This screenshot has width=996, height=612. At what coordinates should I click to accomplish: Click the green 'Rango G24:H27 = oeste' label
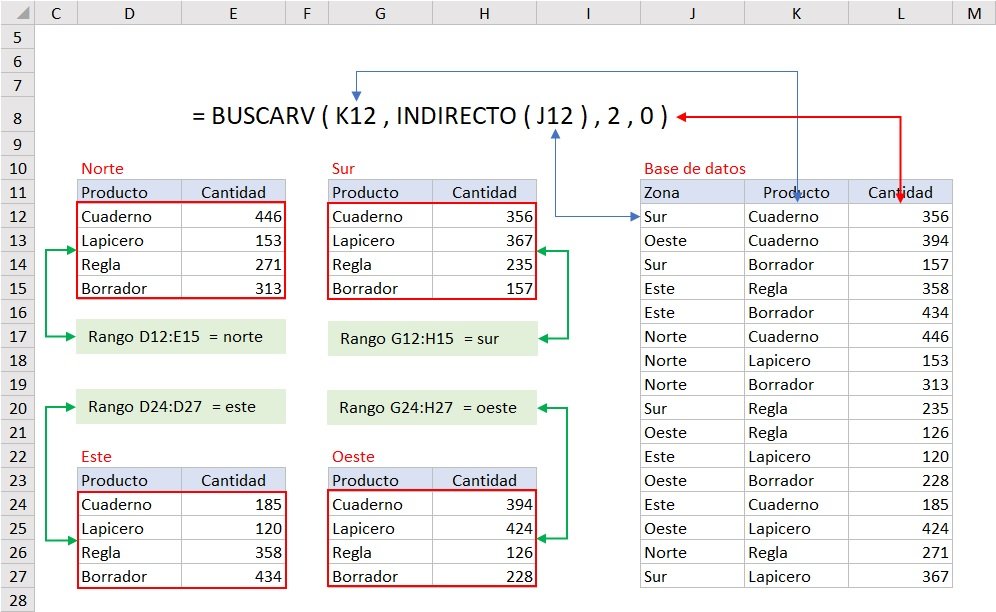(x=431, y=408)
